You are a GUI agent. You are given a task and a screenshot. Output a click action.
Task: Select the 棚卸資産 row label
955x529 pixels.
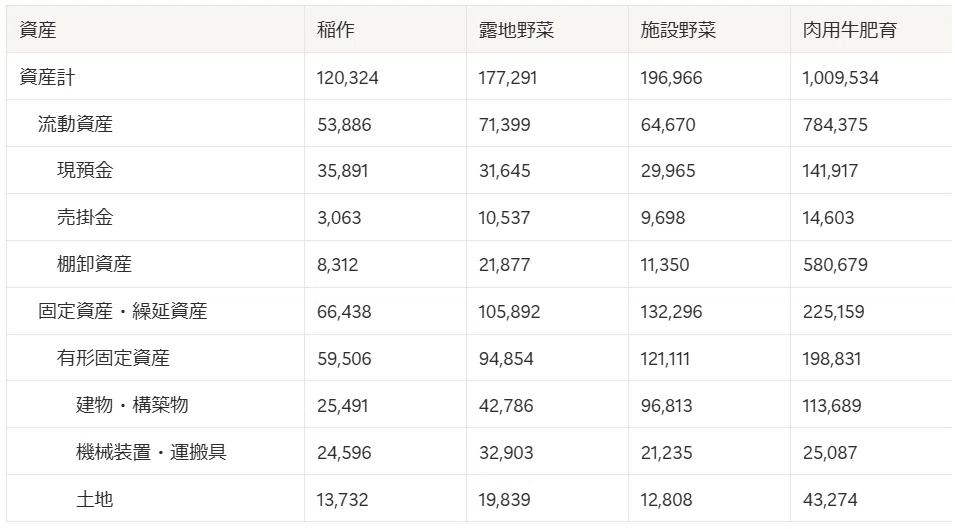pos(94,264)
